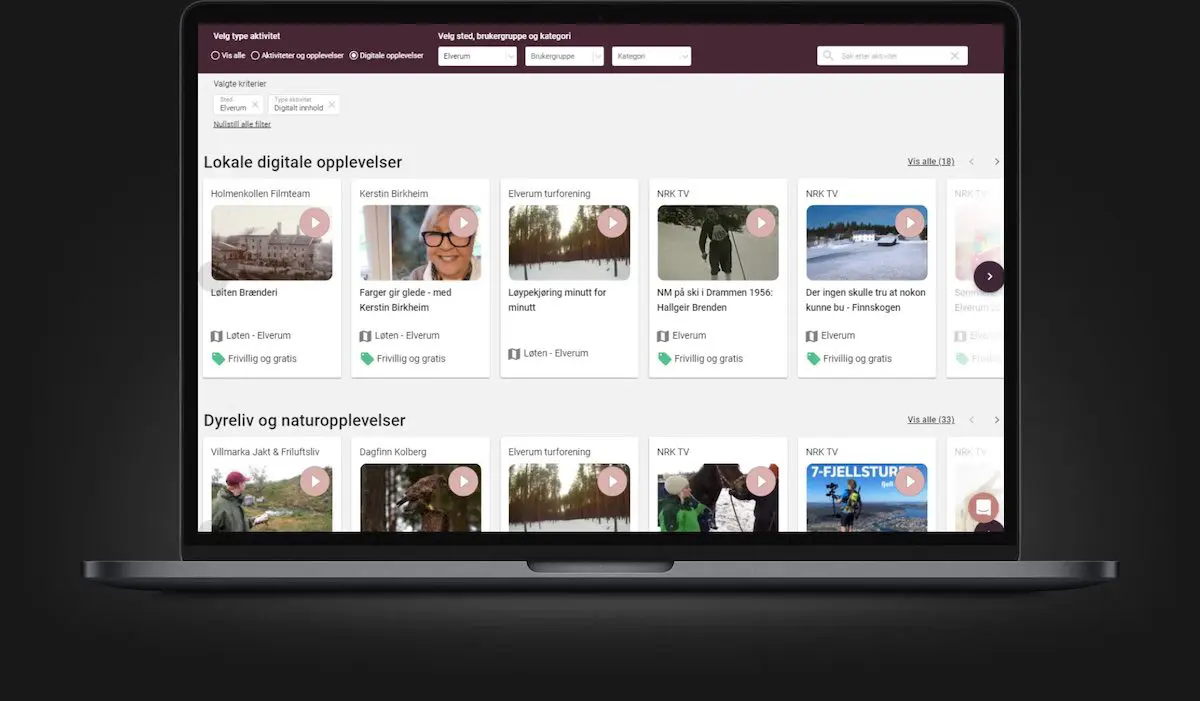The width and height of the screenshot is (1200, 701).
Task: Select the Vis alle radio button
Action: coord(215,56)
